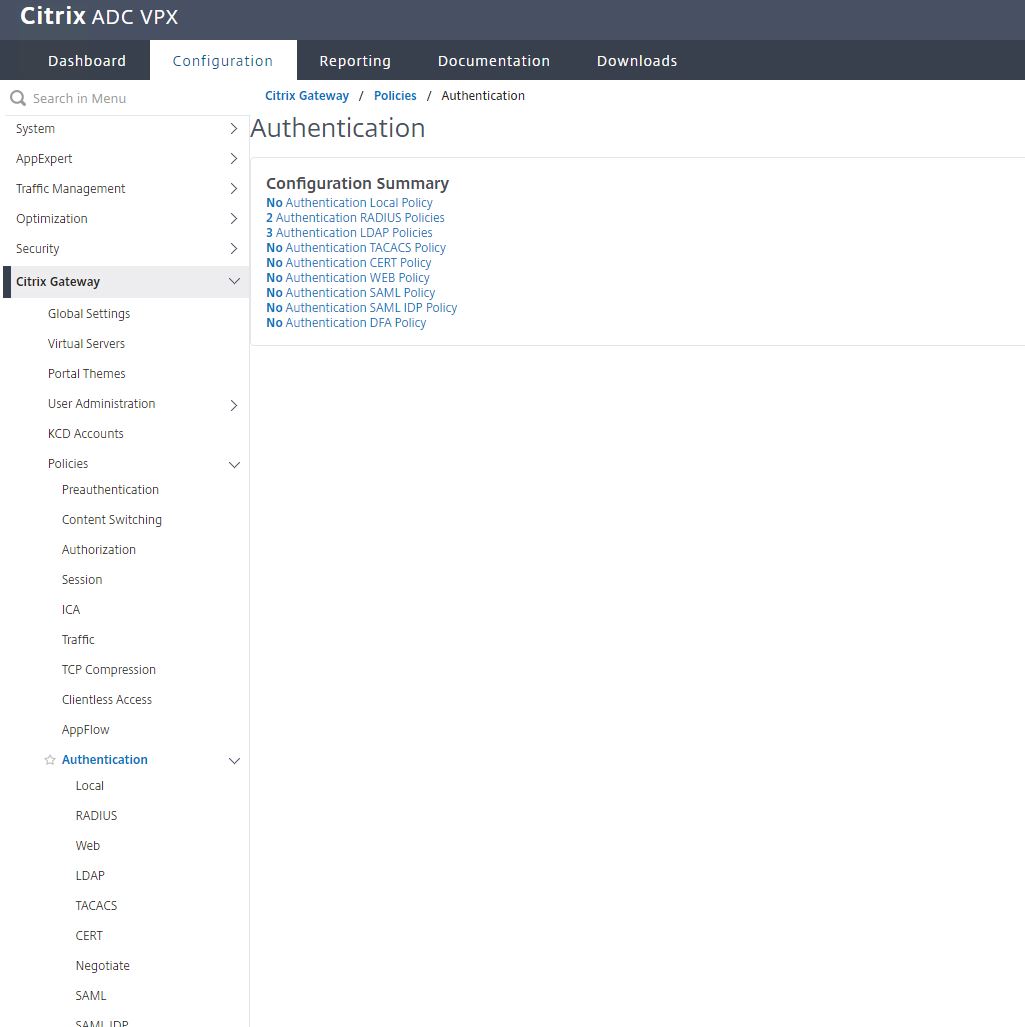Open TCP Compression policies
1025x1027 pixels.
coord(109,670)
